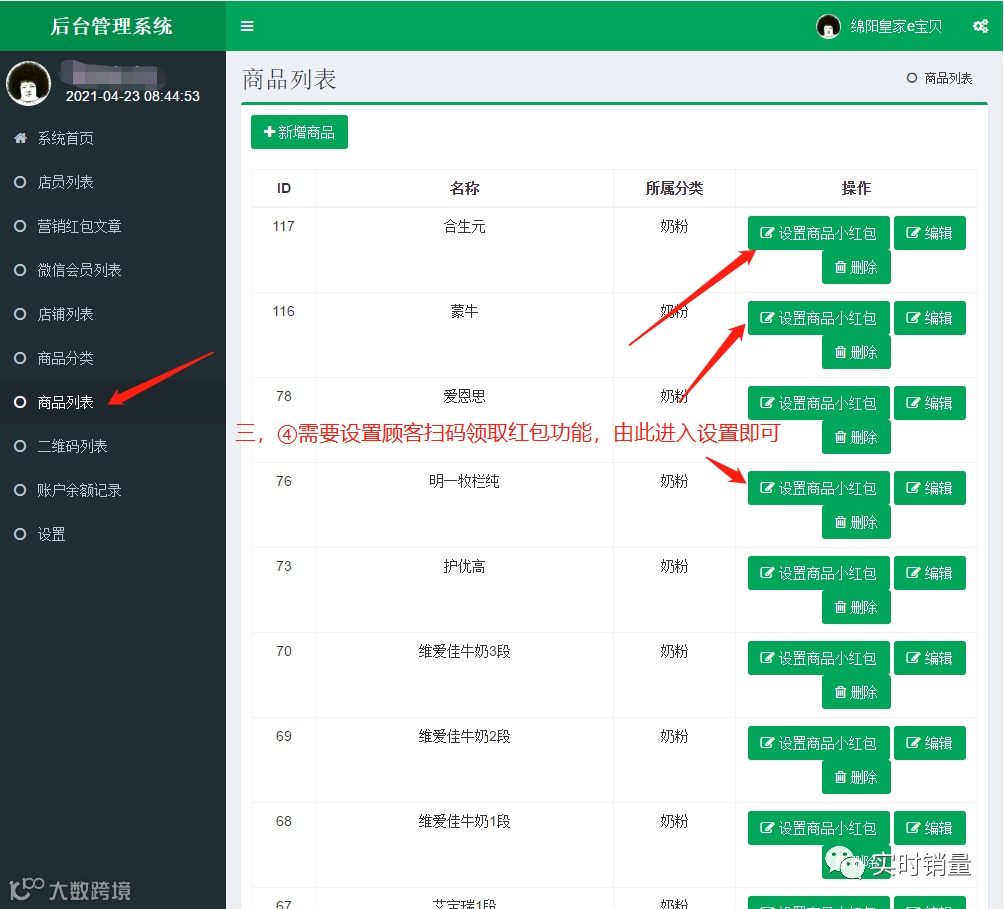Image resolution: width=1004 pixels, height=909 pixels.
Task: Click 设置商品小红包 for 明一牧栏纯
Action: click(818, 488)
